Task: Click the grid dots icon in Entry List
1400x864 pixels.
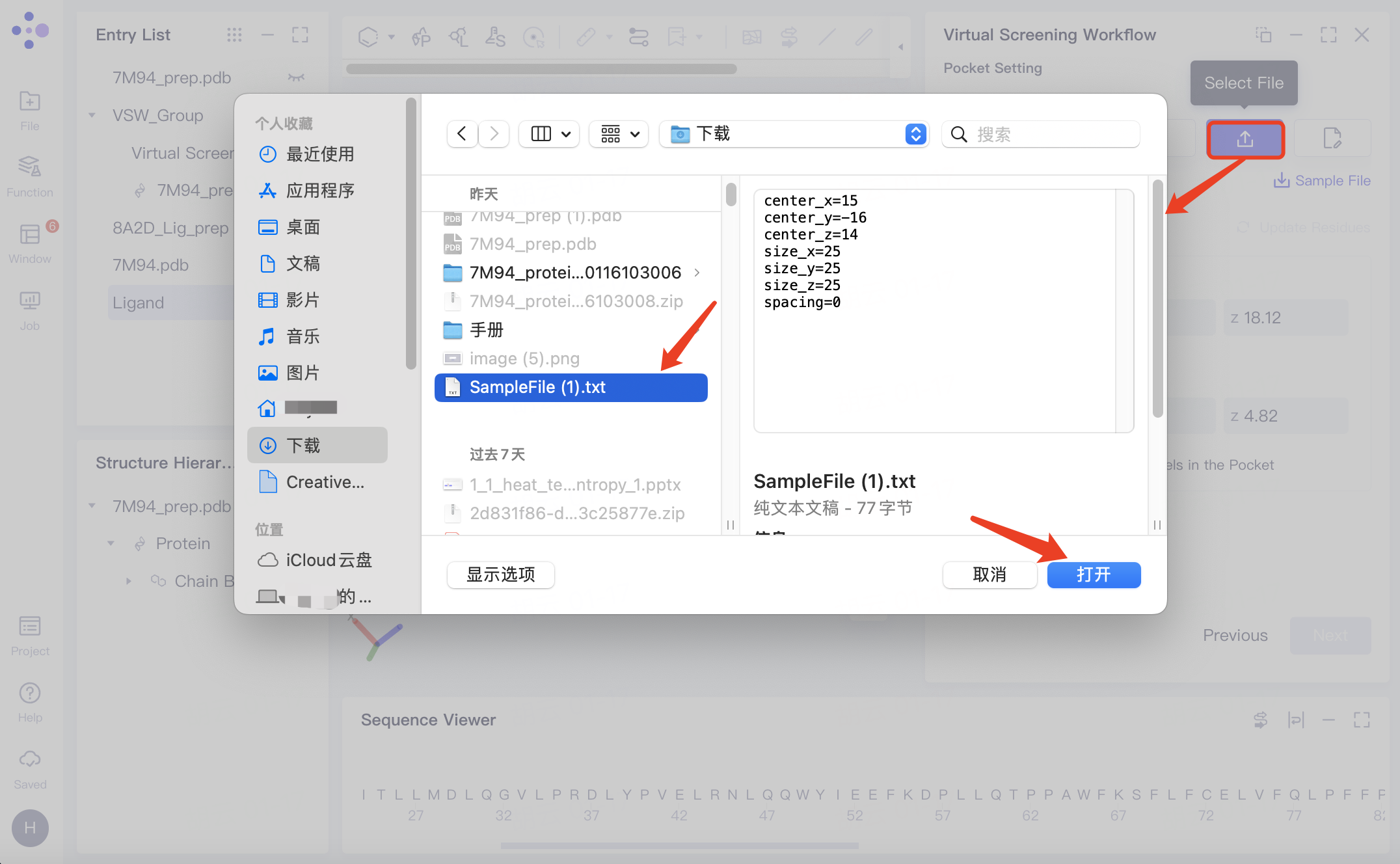Action: point(234,34)
